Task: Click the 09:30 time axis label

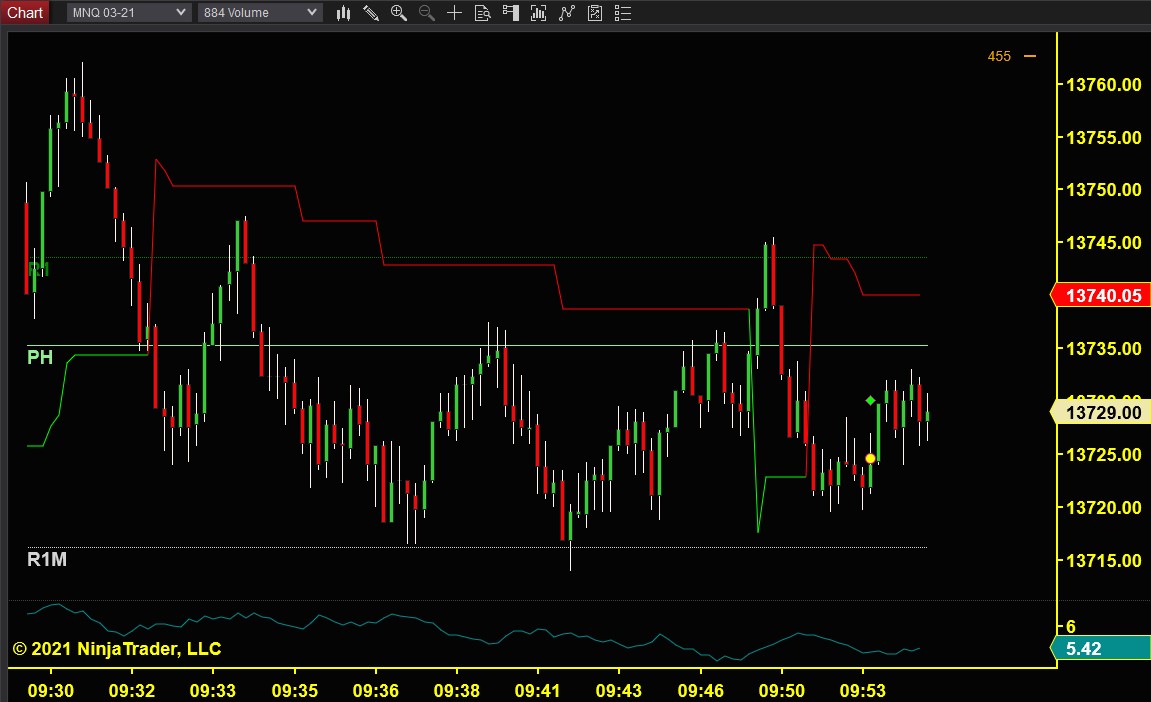Action: (51, 690)
